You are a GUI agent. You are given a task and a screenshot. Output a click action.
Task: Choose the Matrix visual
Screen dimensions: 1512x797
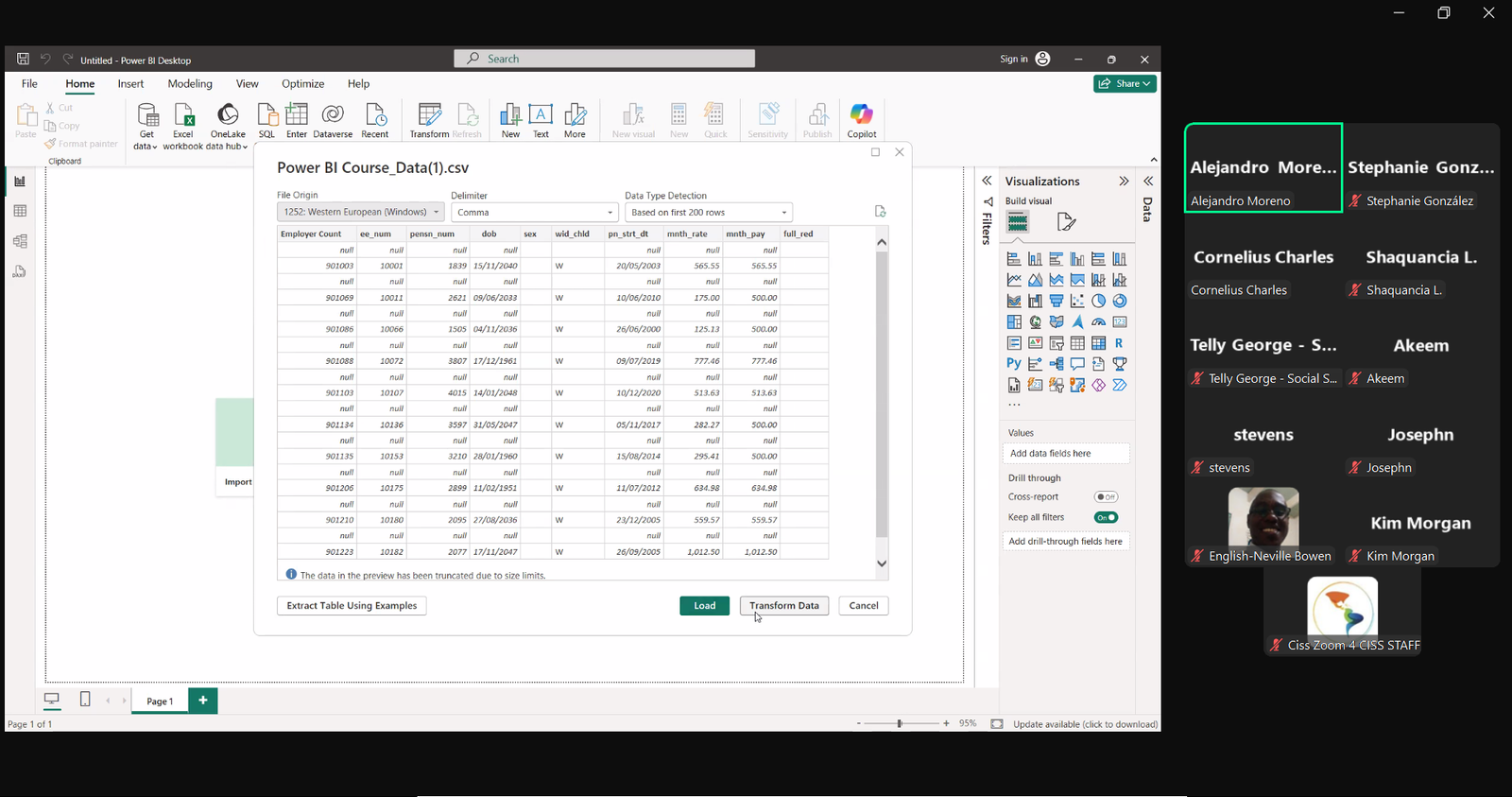click(1098, 343)
